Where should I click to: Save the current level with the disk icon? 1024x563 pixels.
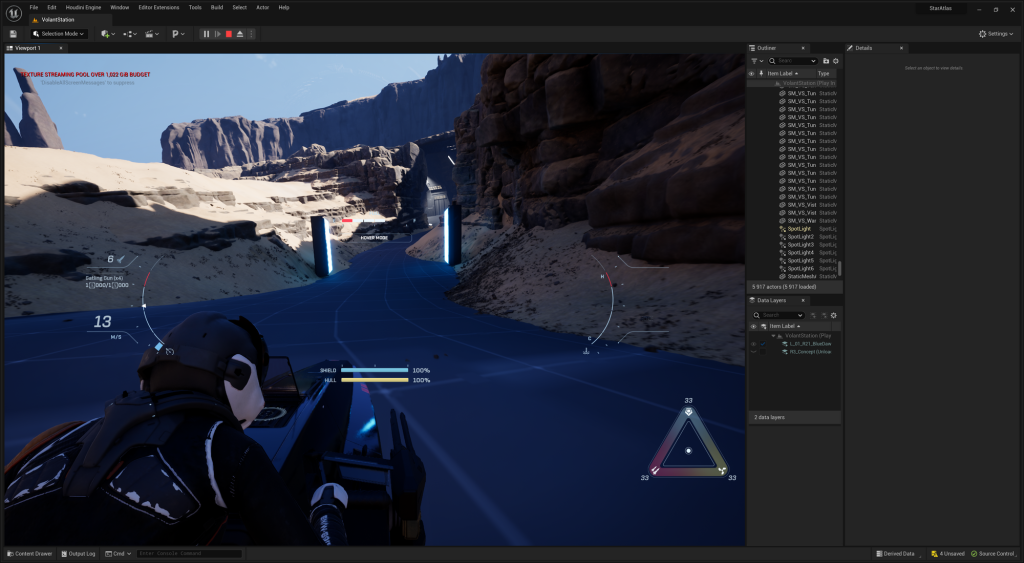pos(13,34)
